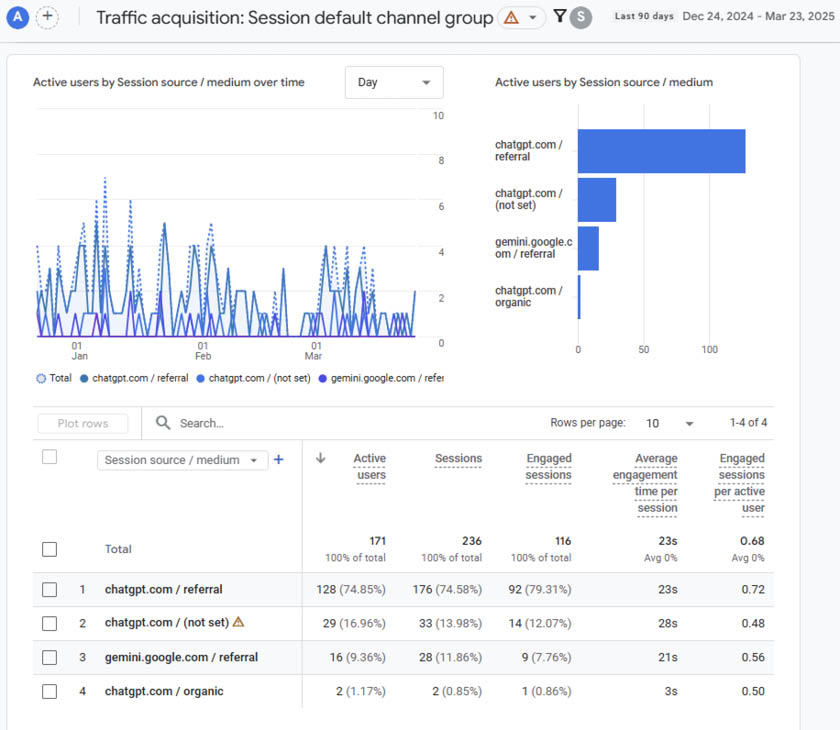
Task: Check the row for gemini.google.com / referral
Action: [x=49, y=657]
